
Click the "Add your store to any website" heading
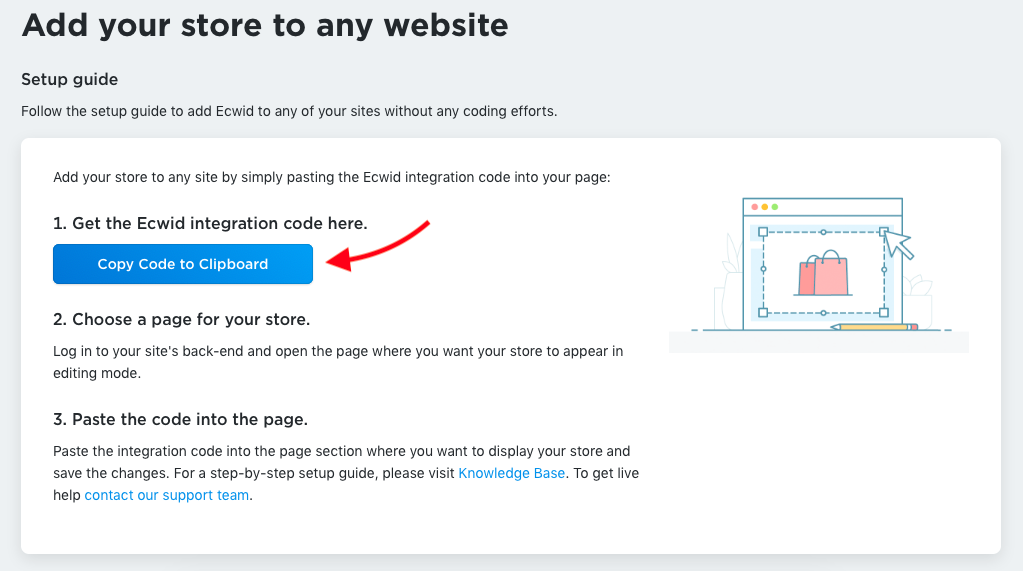tap(265, 25)
